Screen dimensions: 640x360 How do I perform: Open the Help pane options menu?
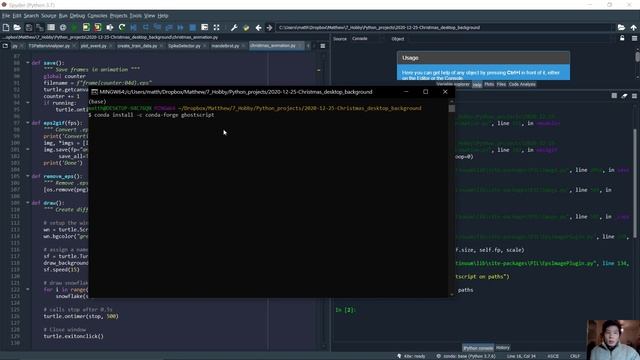(x=634, y=38)
